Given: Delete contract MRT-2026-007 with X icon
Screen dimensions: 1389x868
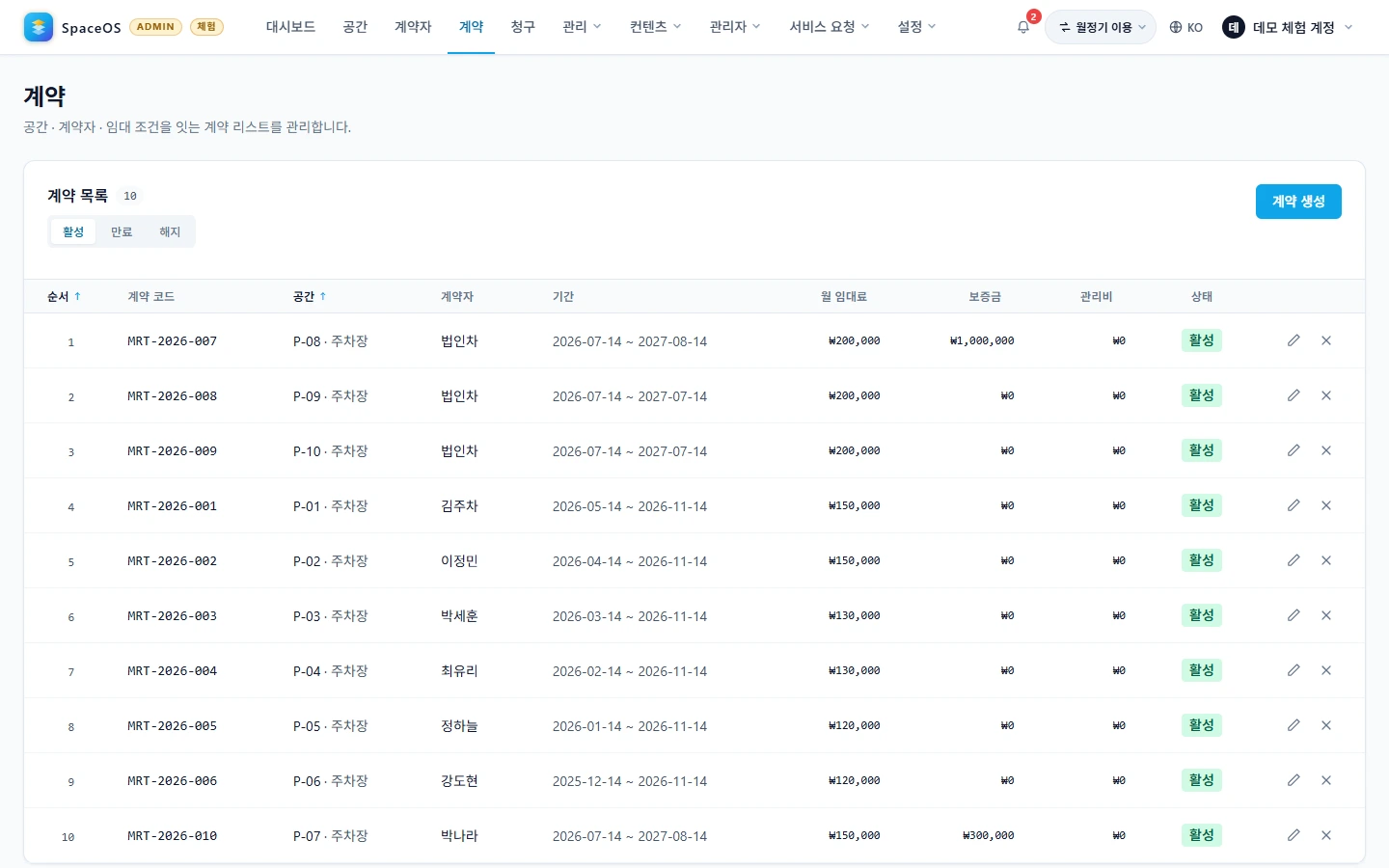Looking at the screenshot, I should pyautogui.click(x=1326, y=340).
